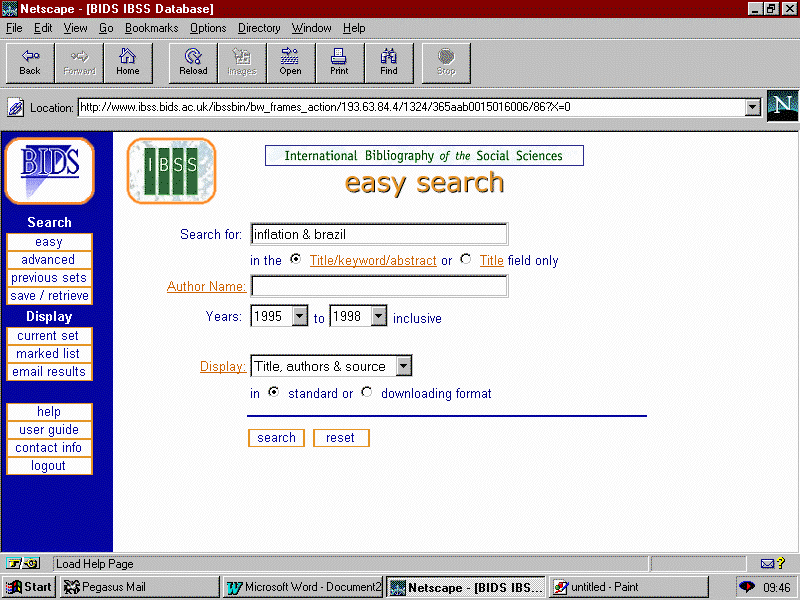The image size is (800, 600).
Task: Open save / retrieve sidebar link
Action: pos(49,296)
